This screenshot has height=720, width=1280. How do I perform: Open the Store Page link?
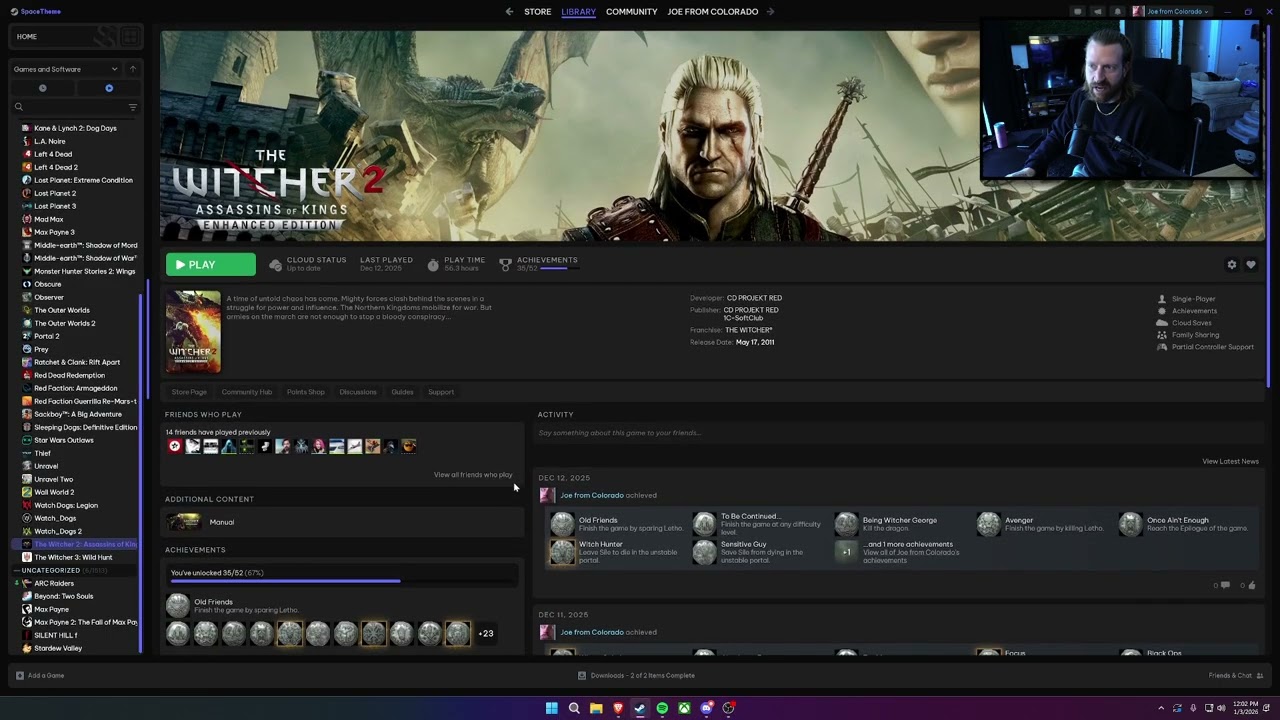pos(189,392)
